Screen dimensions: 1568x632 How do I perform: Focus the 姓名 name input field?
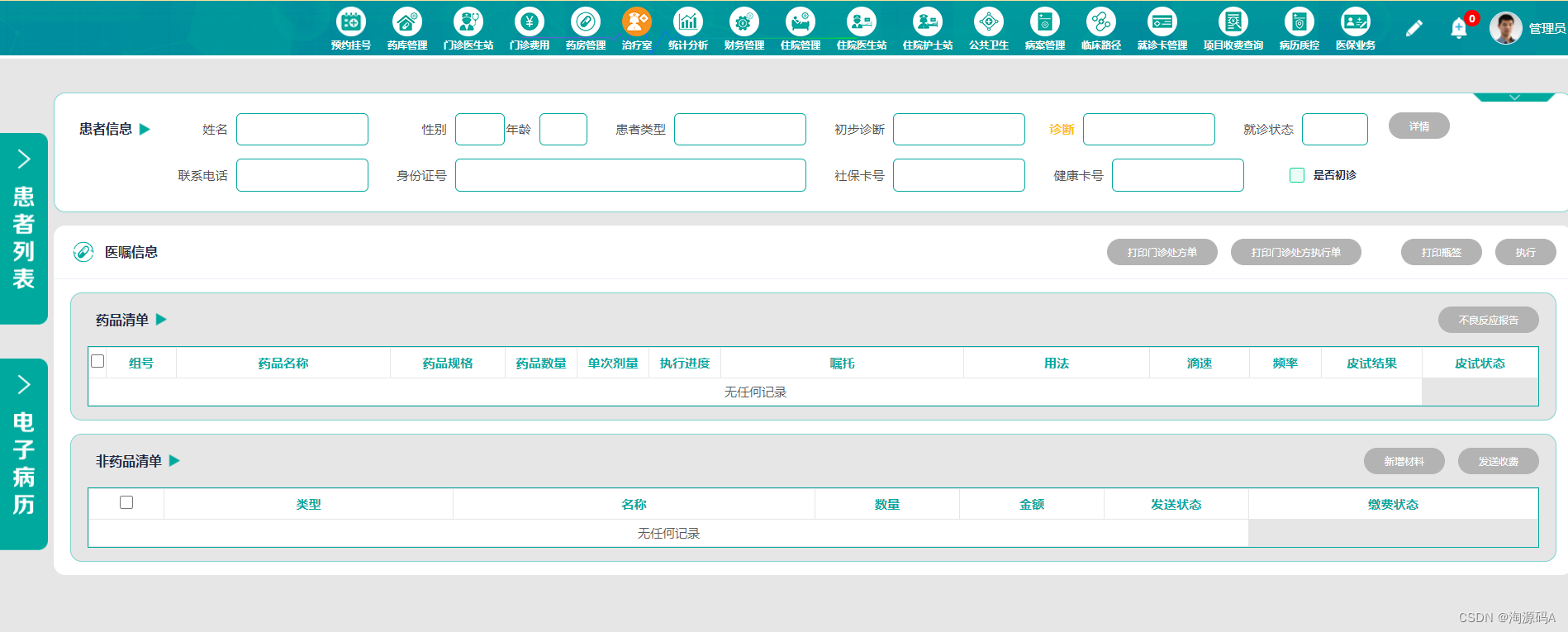click(x=302, y=129)
